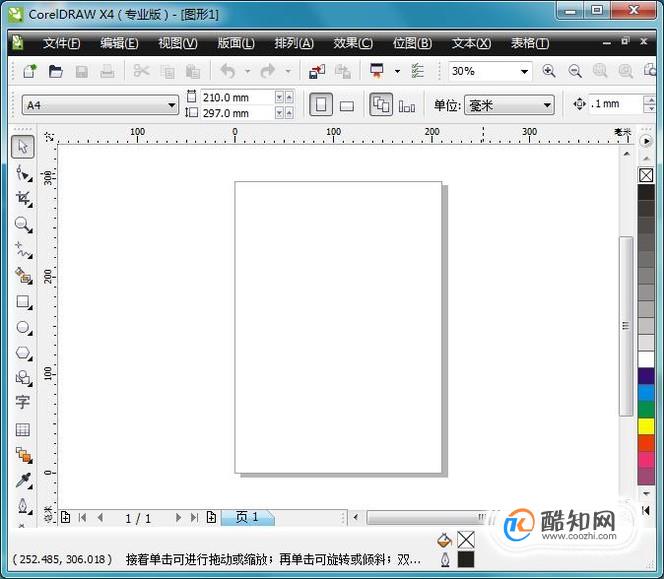Select the Rectangle tool

[23, 302]
